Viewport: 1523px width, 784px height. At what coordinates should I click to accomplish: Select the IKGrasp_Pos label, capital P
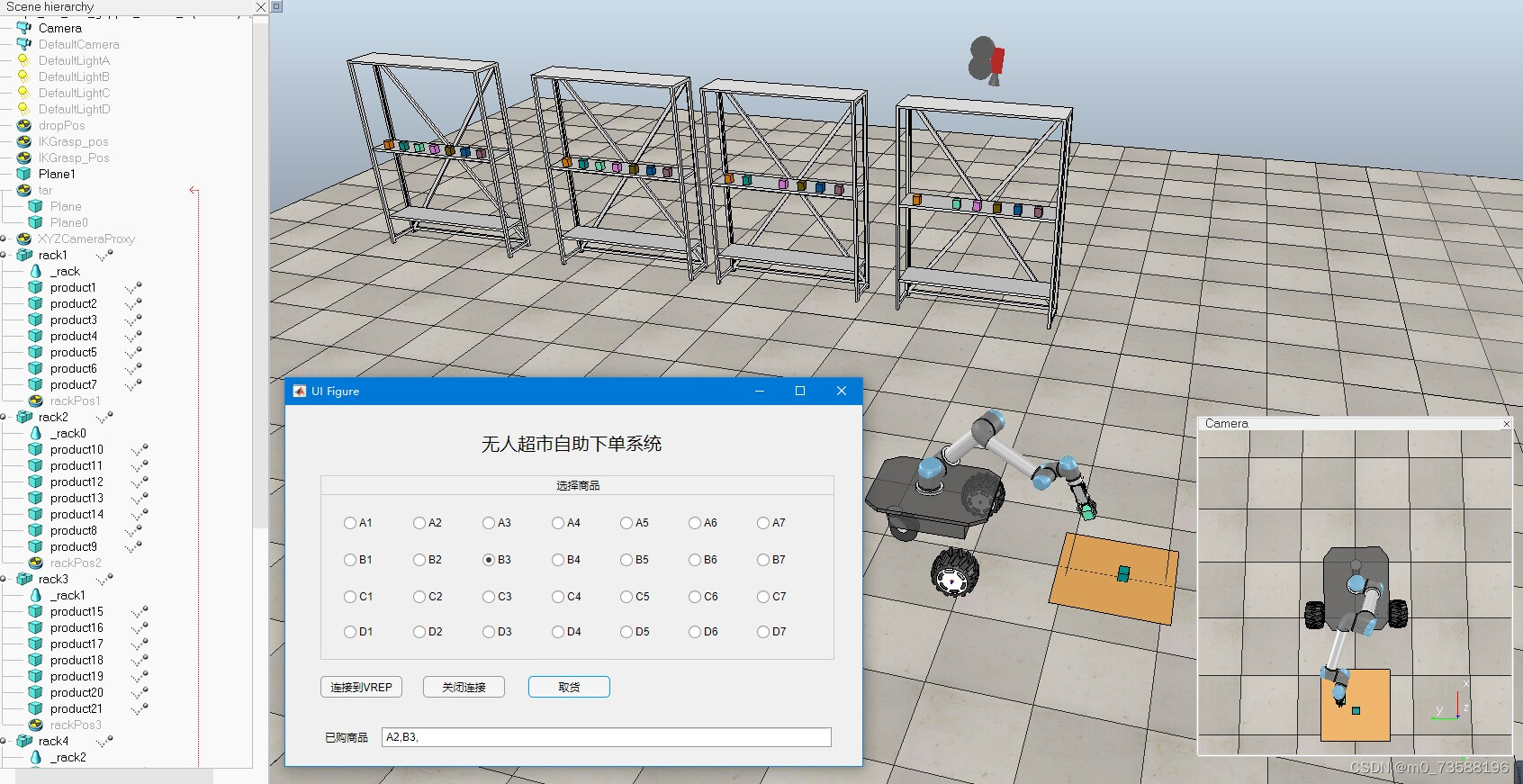click(74, 158)
